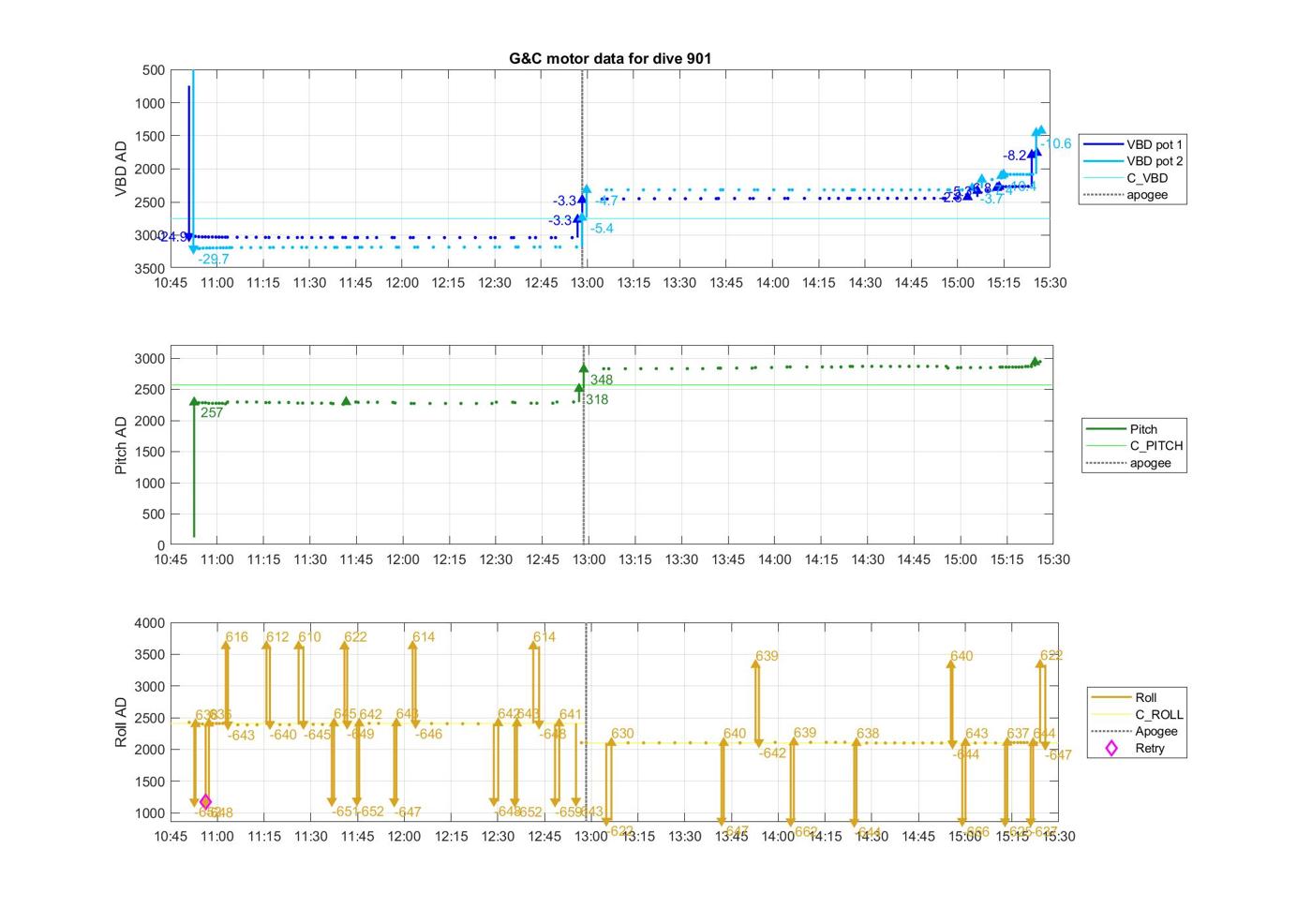Click the magenta diamond symbol in the Roll legend
Image resolution: width=1312 pixels, height=924 pixels.
(x=1111, y=748)
